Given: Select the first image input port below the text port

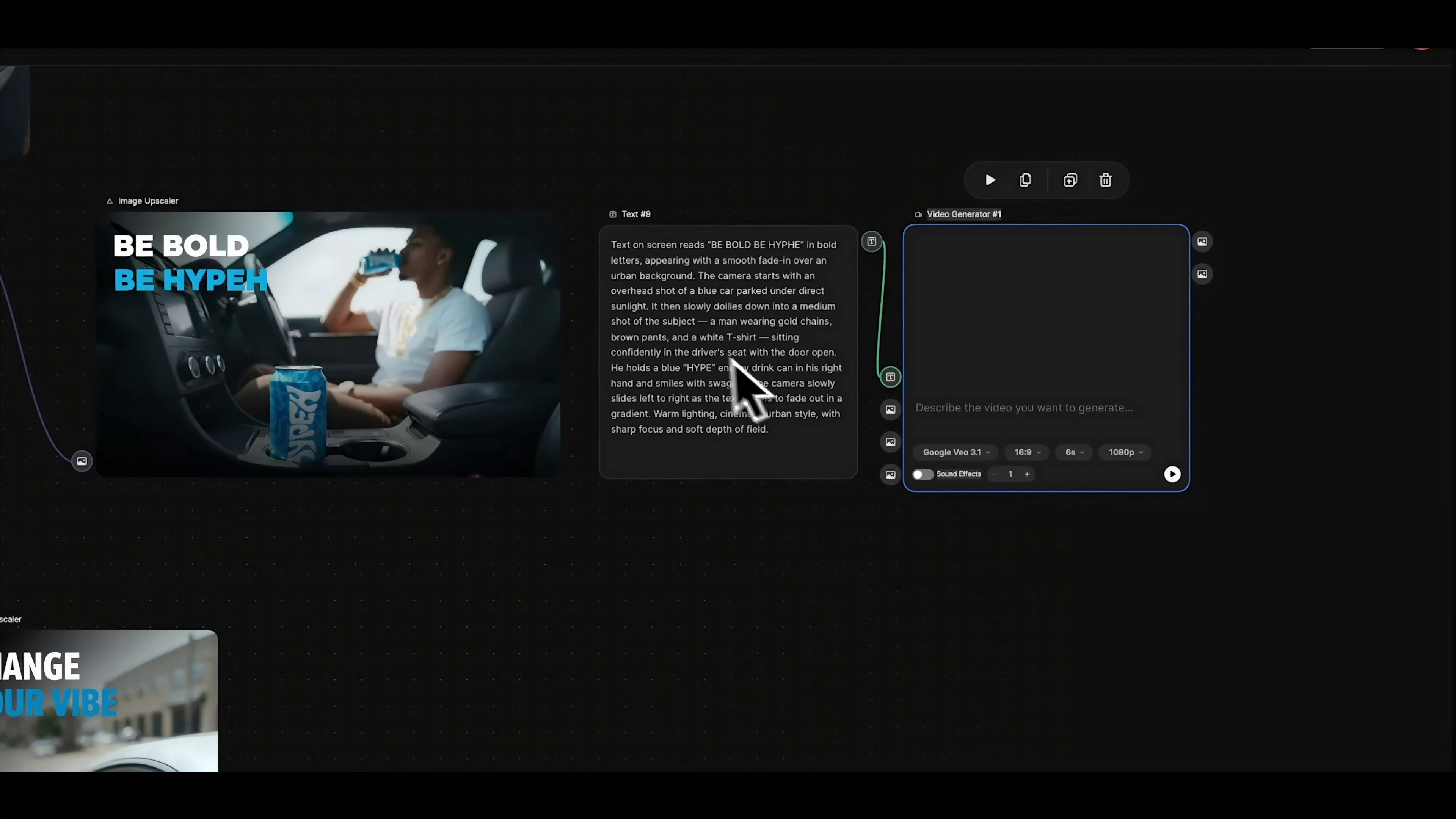Looking at the screenshot, I should [x=890, y=410].
